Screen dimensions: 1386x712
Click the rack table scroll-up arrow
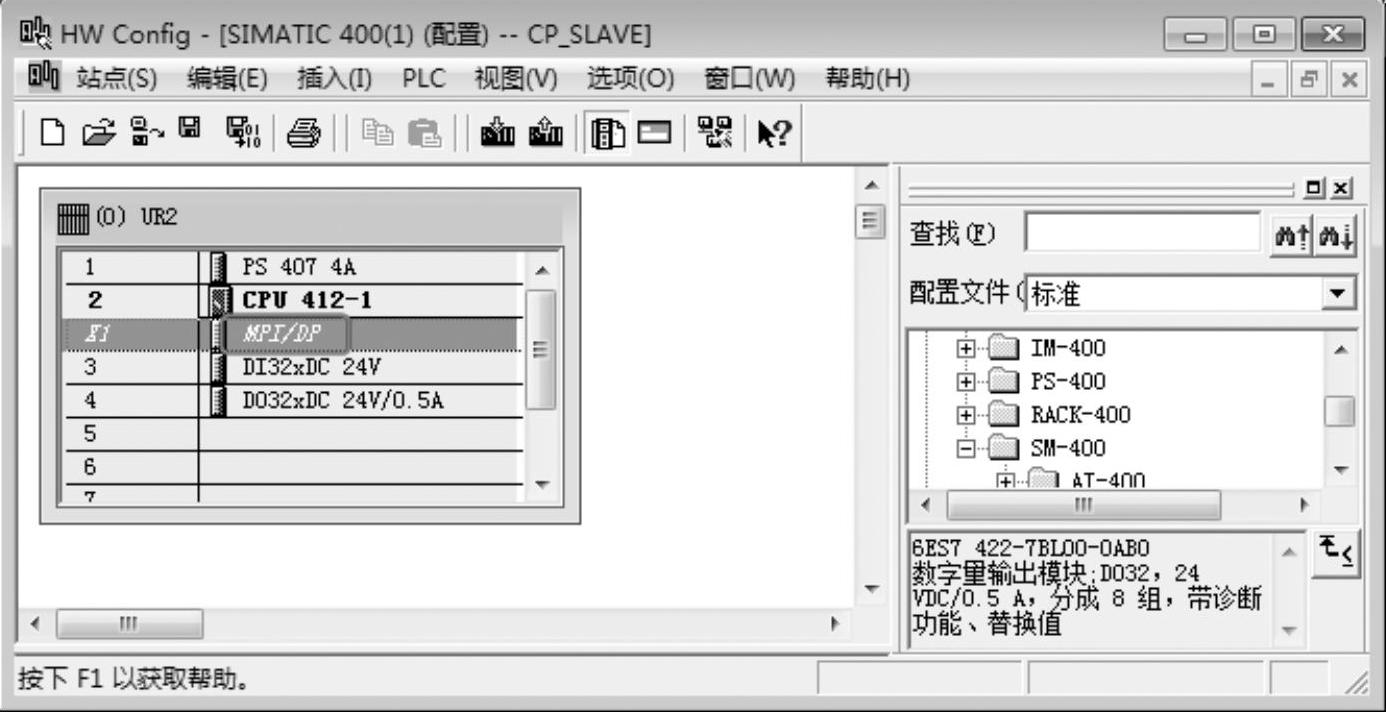(x=541, y=269)
